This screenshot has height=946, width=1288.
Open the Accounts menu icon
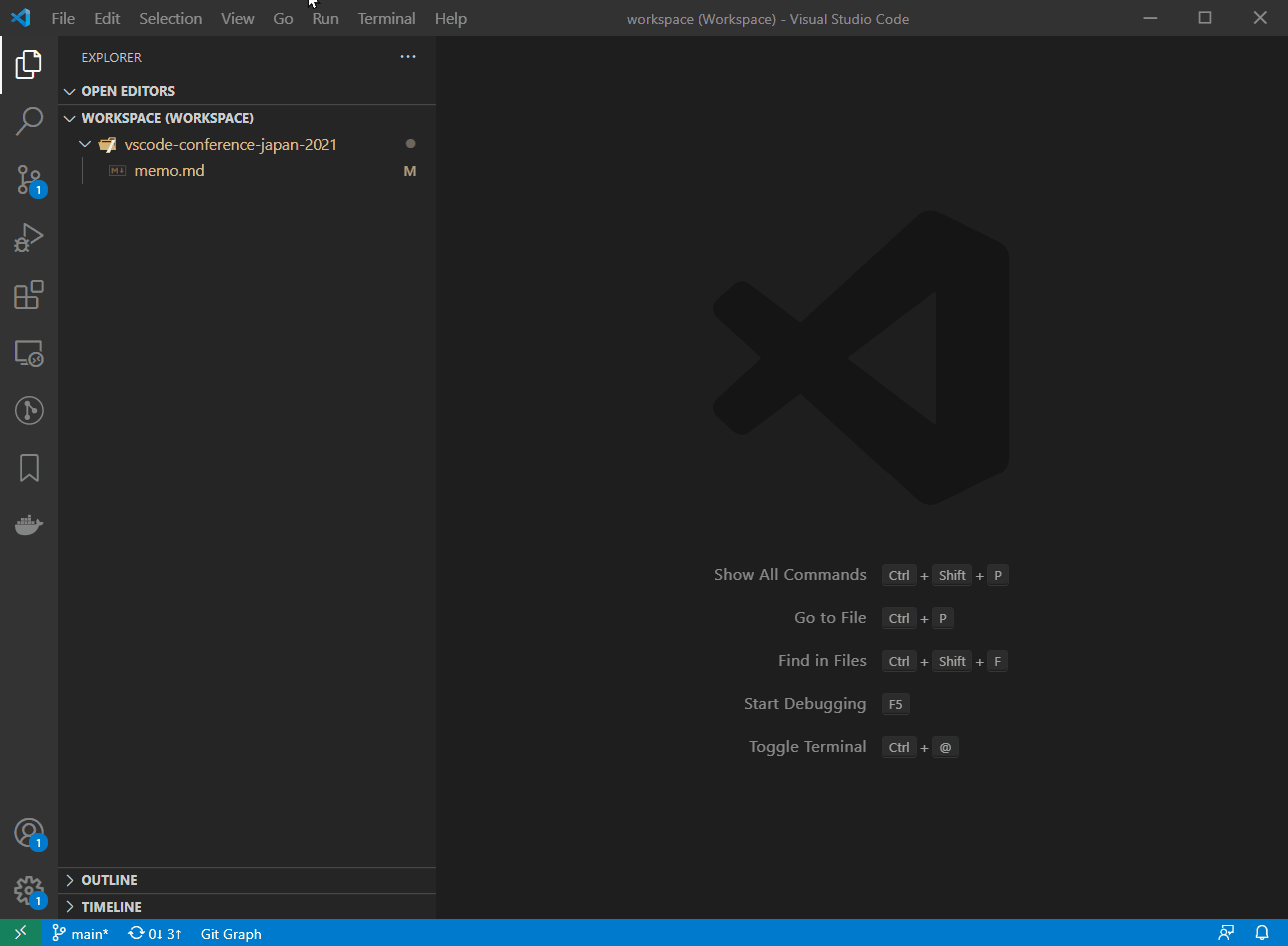pyautogui.click(x=29, y=833)
